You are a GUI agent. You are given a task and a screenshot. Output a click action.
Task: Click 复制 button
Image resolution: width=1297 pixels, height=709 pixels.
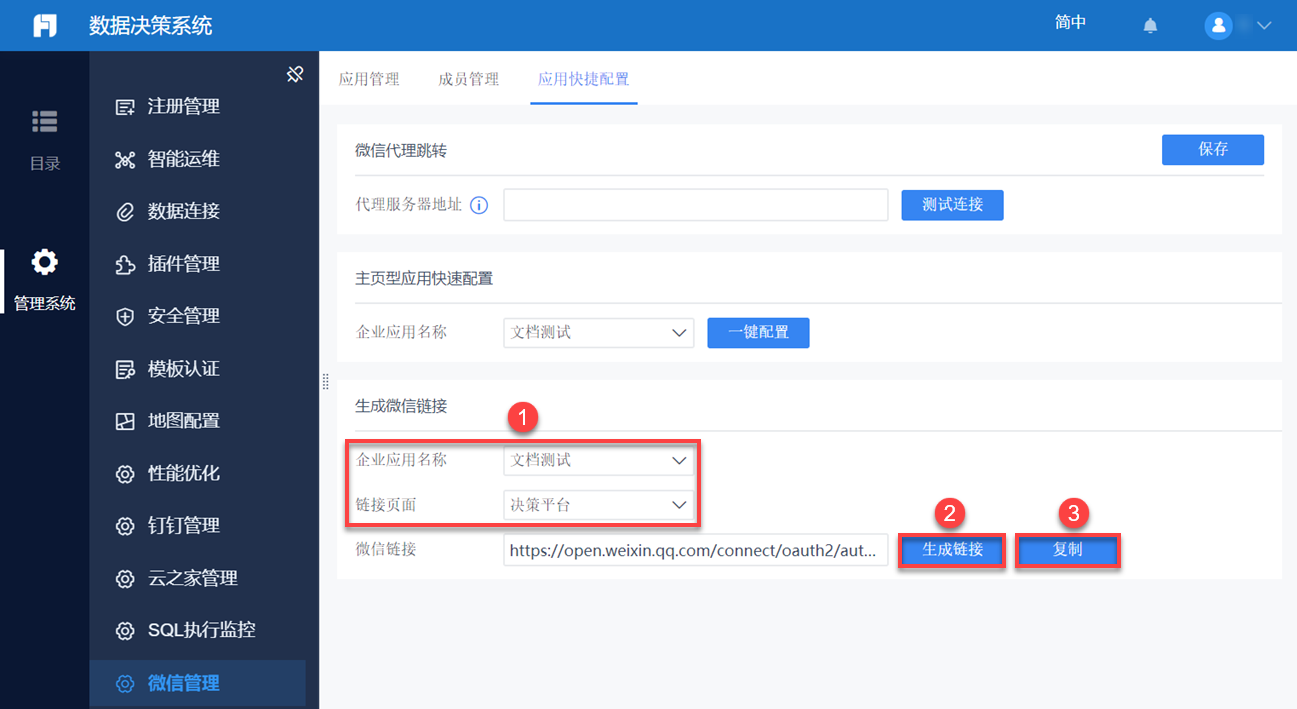1068,550
